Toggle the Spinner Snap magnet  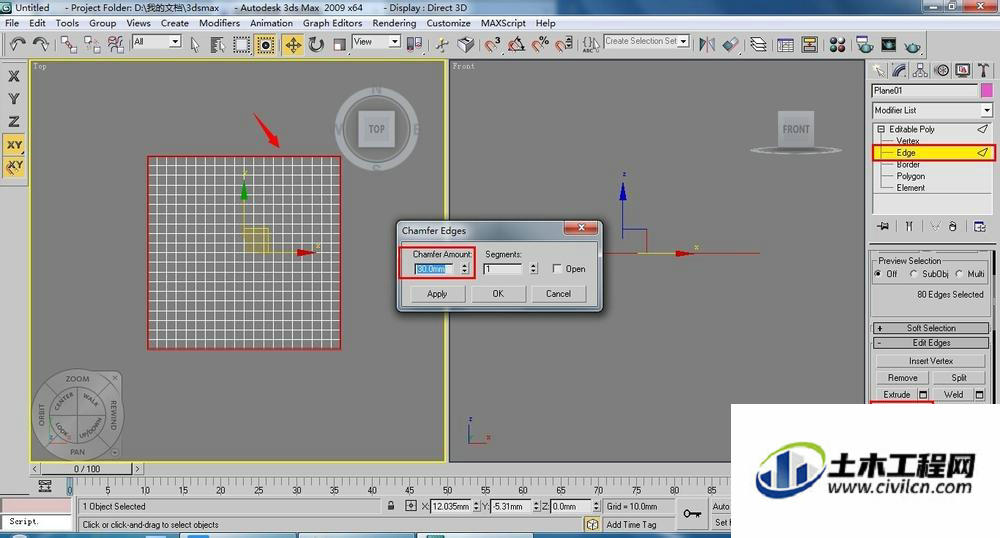[563, 45]
